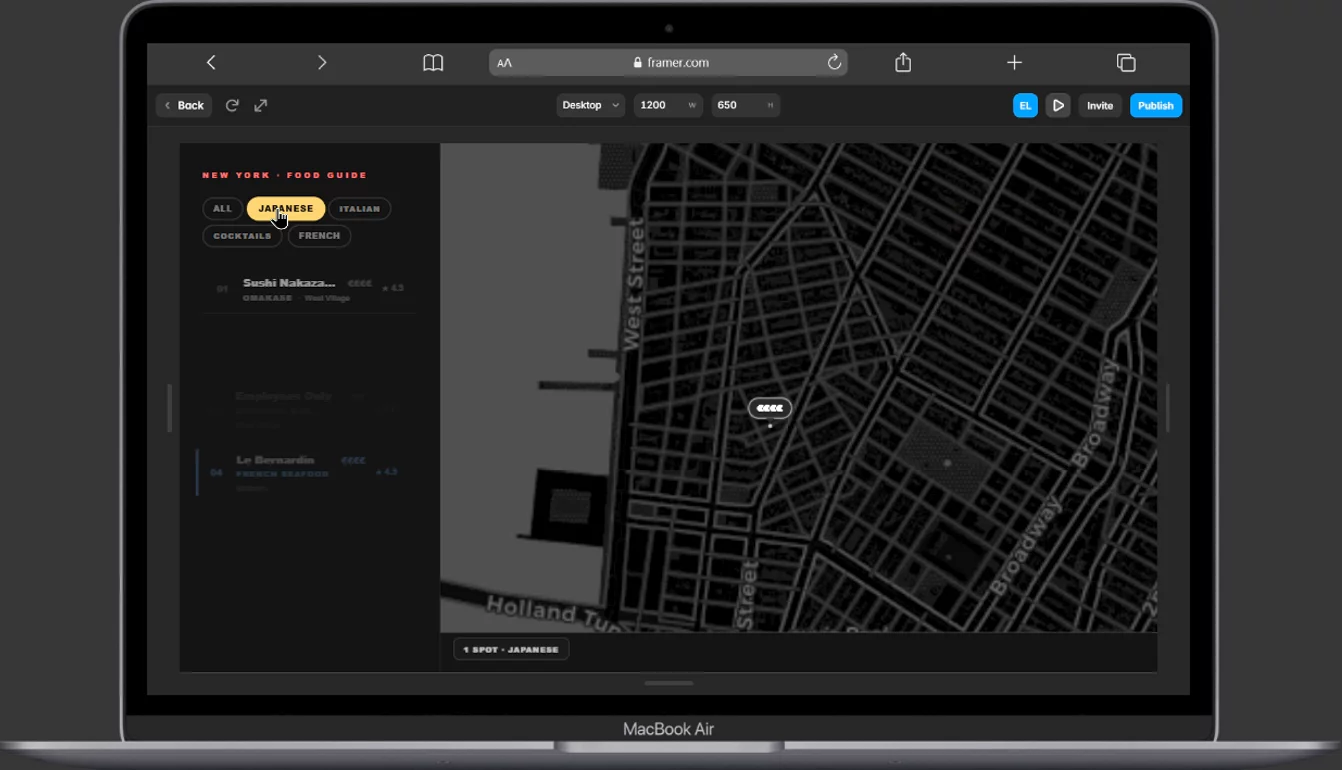The image size is (1342, 770).
Task: Select the JAPANESE filter chip
Action: pos(286,208)
